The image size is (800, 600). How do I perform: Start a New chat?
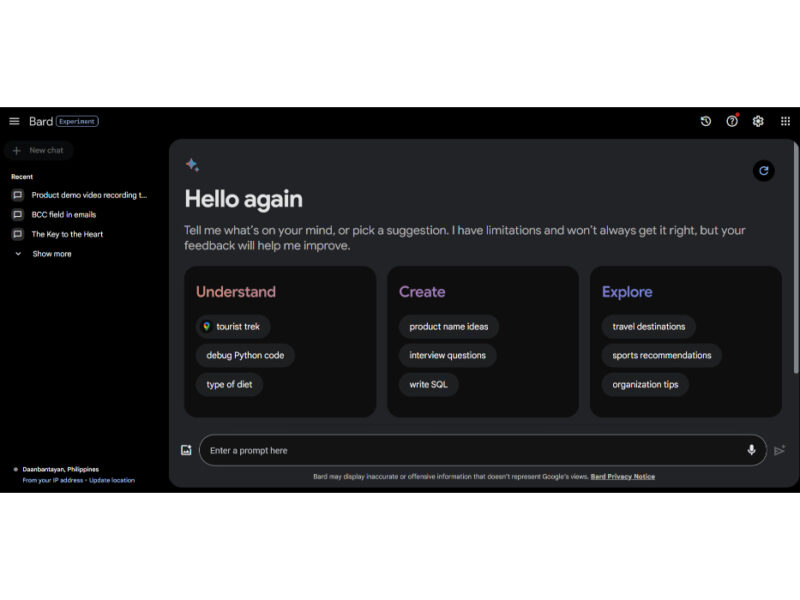39,150
